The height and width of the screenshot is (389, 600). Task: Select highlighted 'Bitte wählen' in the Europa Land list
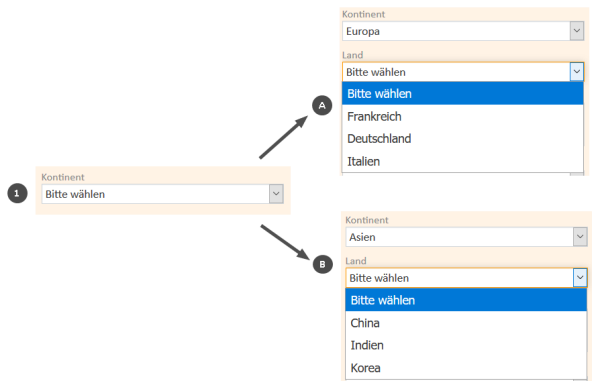[x=463, y=94]
